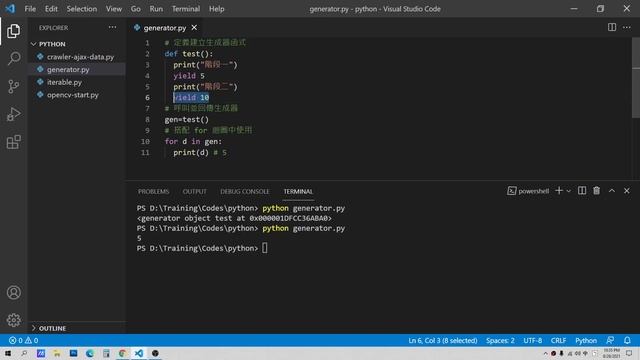Open generator.py in explorer
640x360 pixels.
(x=68, y=69)
